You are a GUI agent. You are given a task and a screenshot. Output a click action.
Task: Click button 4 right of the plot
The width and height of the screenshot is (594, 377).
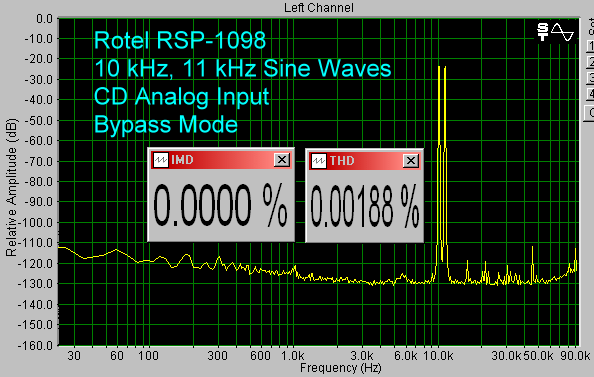coord(590,94)
